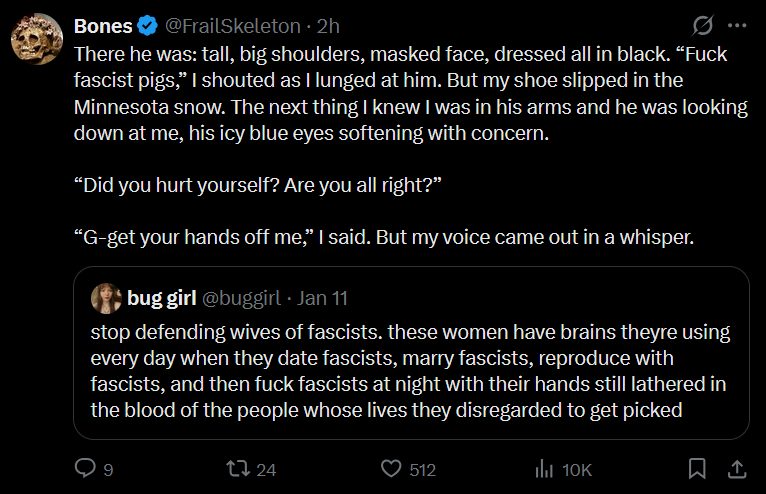Click the @buggirl handle
The height and width of the screenshot is (494, 766).
(241, 297)
